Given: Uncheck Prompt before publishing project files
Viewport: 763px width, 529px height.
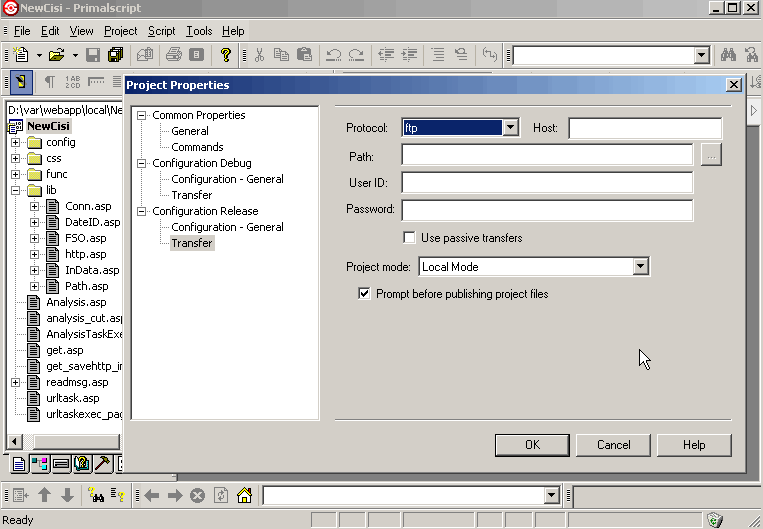Looking at the screenshot, I should click(x=364, y=293).
